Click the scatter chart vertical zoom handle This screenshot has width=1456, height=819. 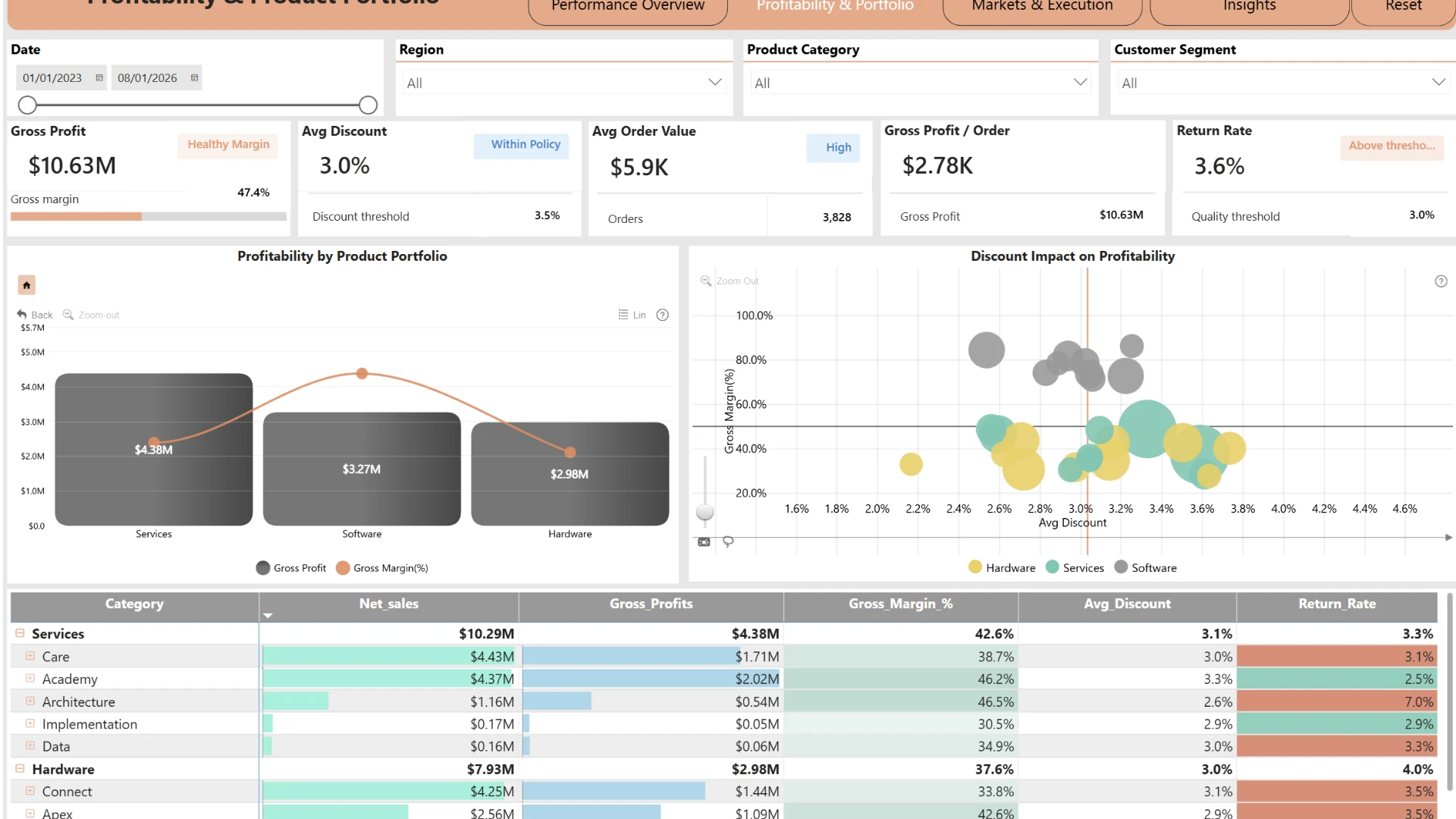(705, 513)
